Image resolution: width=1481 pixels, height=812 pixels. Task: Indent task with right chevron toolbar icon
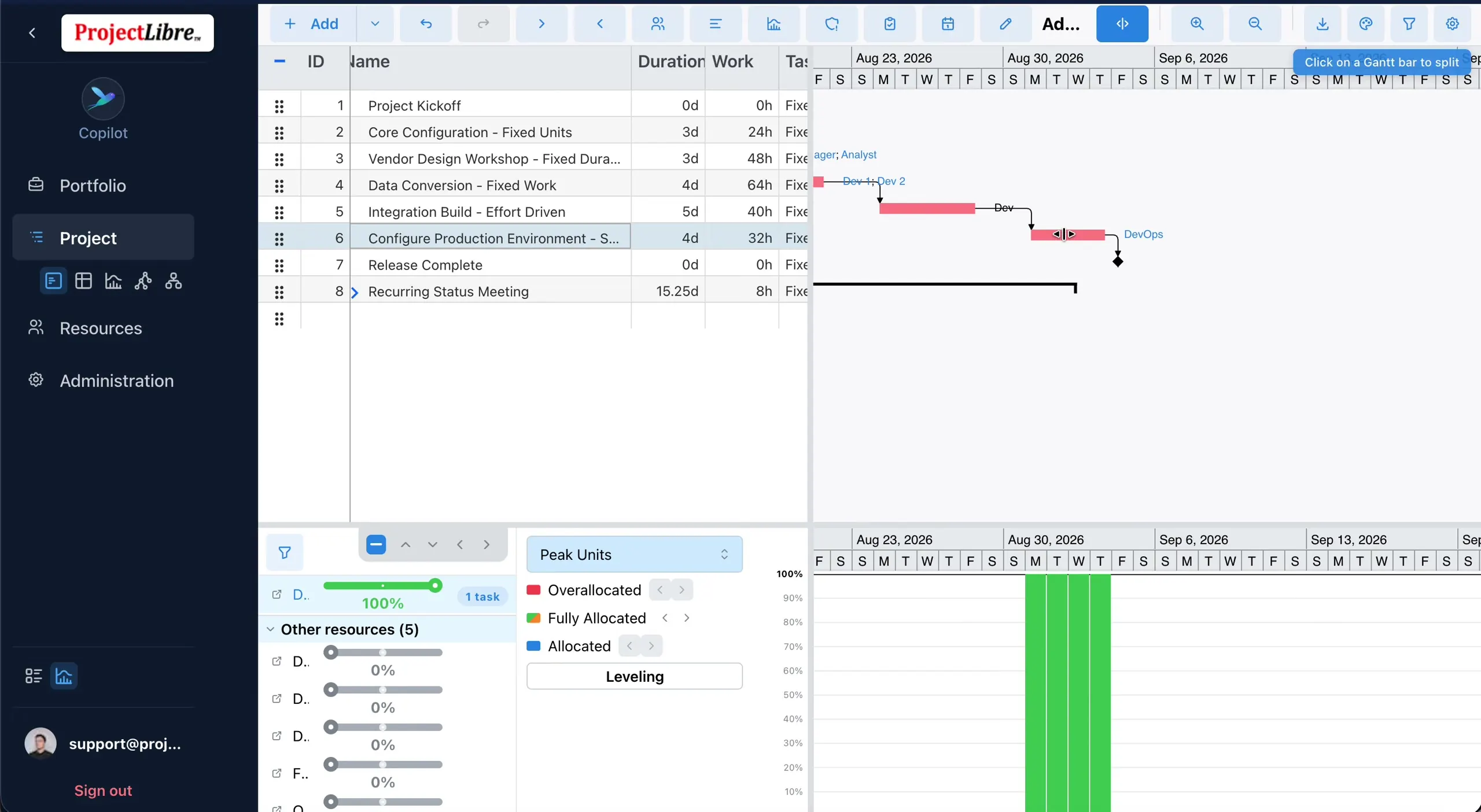click(x=541, y=24)
